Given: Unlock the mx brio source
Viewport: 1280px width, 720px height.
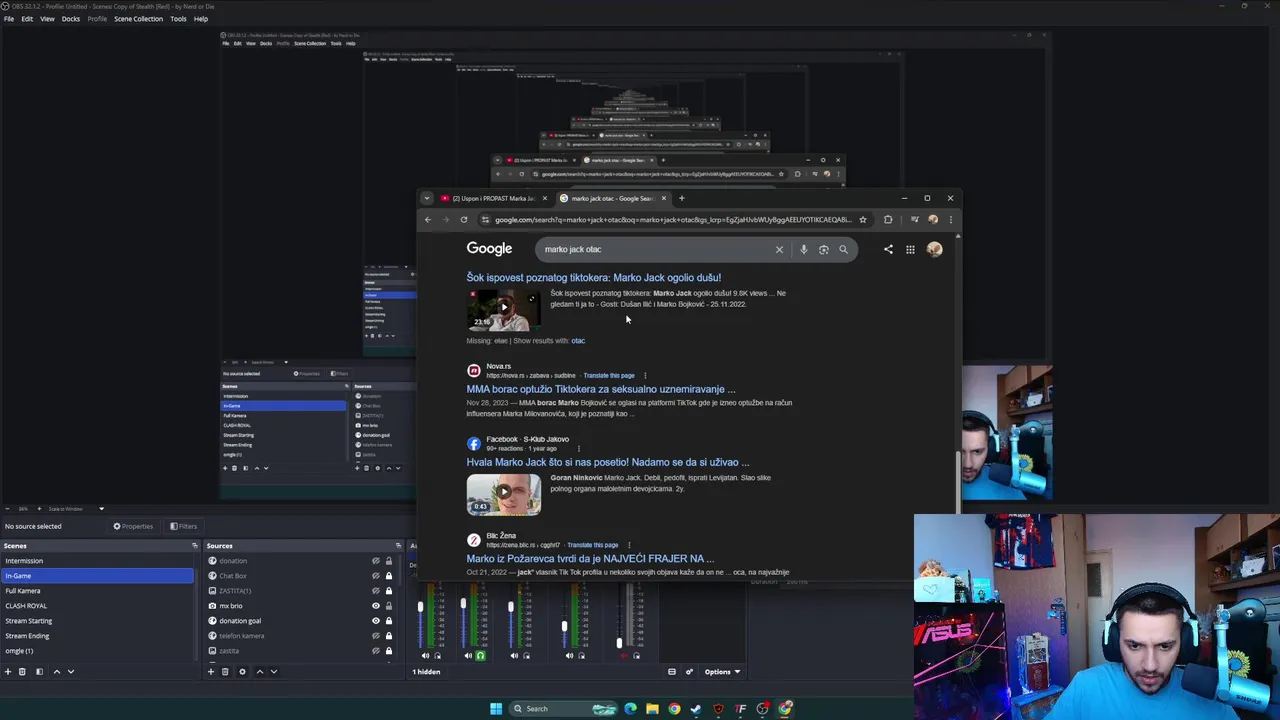Looking at the screenshot, I should (389, 606).
